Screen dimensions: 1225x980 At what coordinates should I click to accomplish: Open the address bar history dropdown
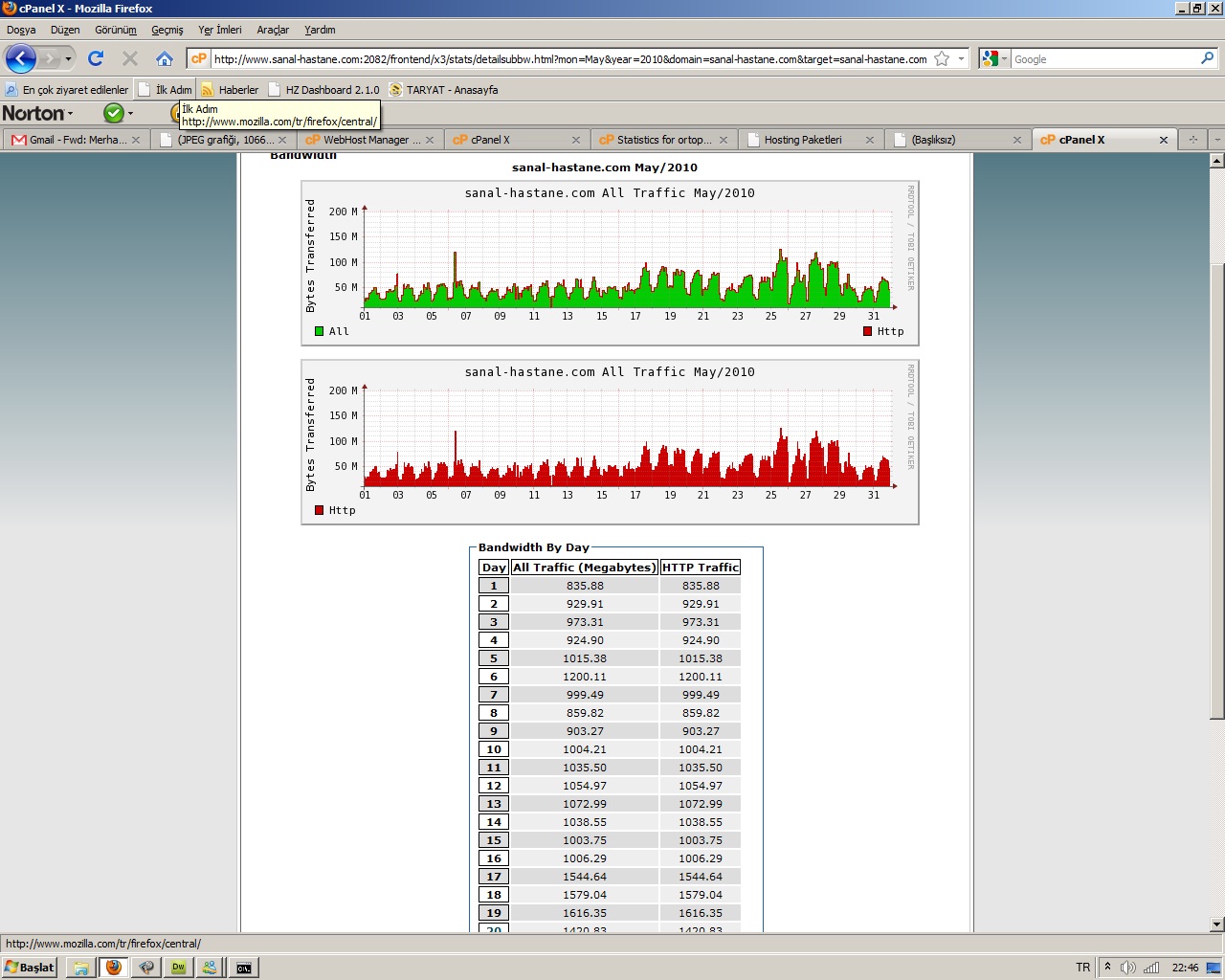(x=961, y=58)
